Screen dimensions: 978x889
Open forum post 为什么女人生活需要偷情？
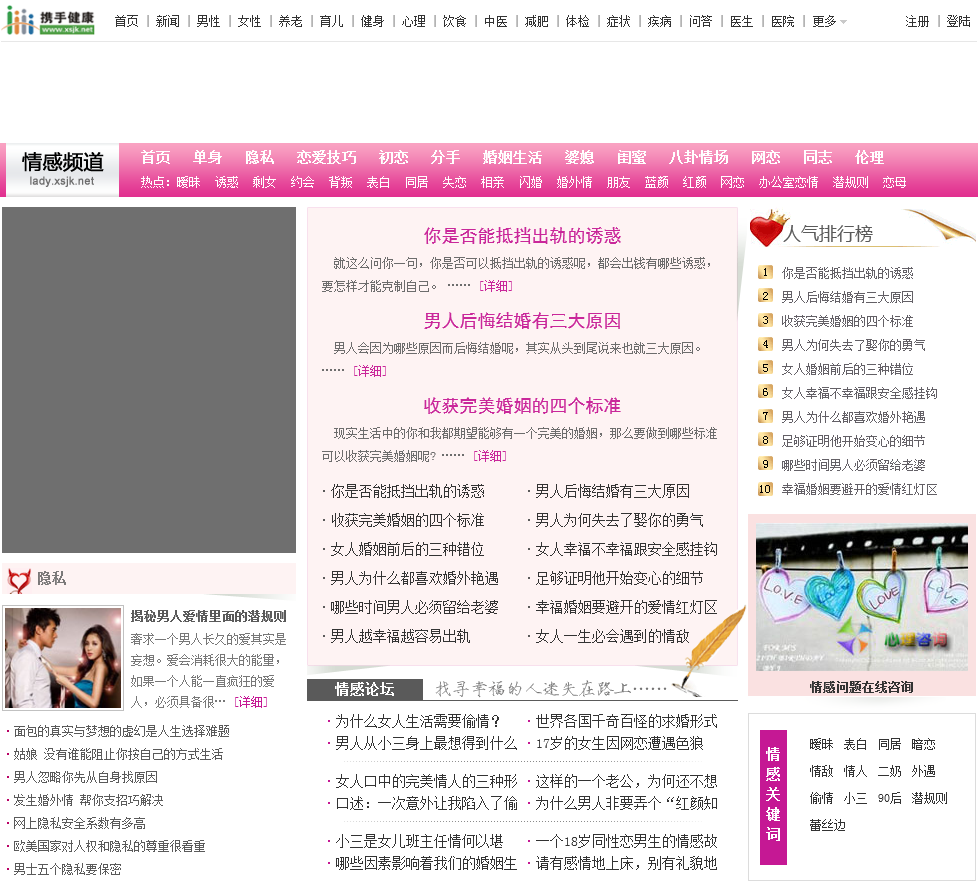coord(419,721)
